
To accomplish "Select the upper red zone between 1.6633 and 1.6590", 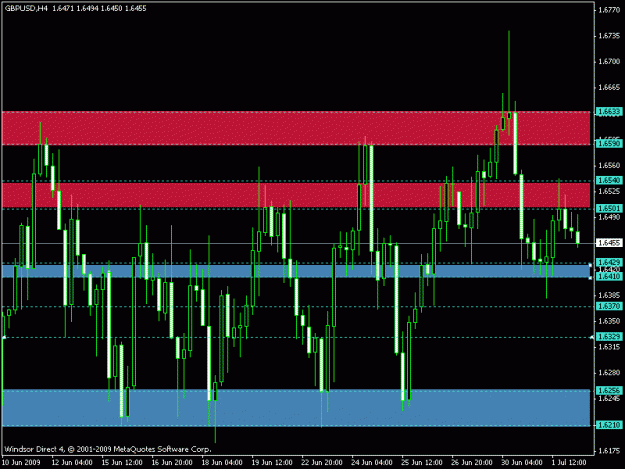I will [296, 128].
